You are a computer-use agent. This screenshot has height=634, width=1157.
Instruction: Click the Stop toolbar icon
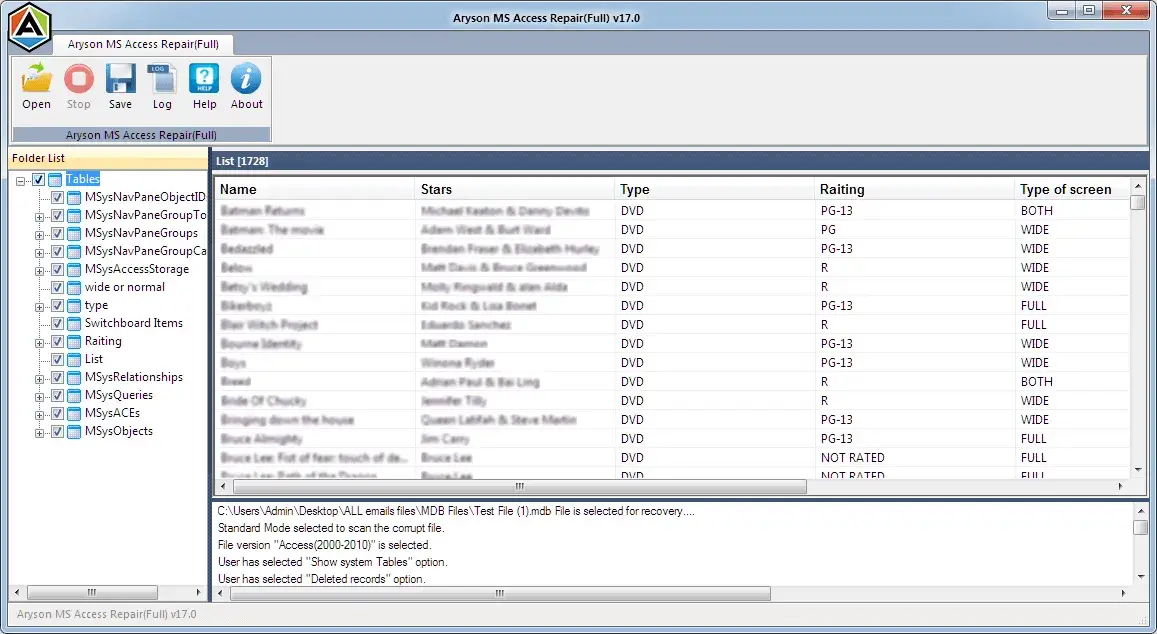78,78
